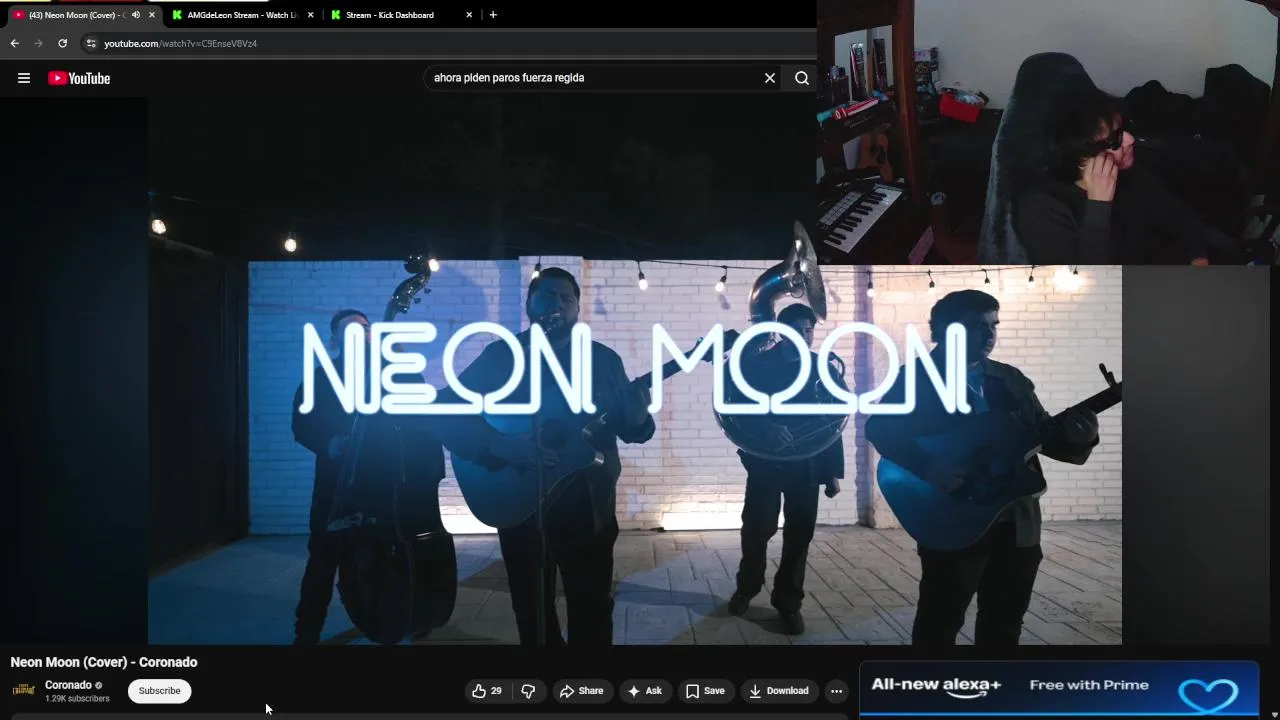Screen dimensions: 1280x720
Task: Download the Neon Moon video
Action: (x=779, y=691)
